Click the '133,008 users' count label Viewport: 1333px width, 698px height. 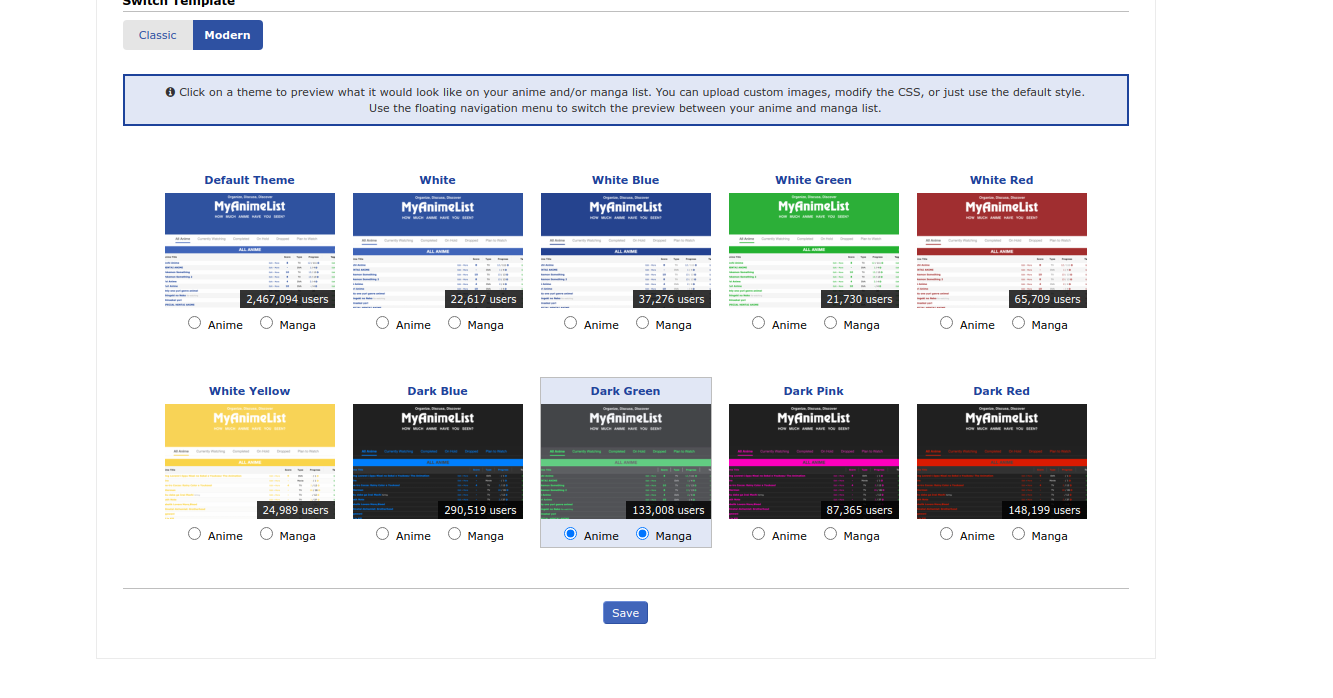(x=668, y=510)
